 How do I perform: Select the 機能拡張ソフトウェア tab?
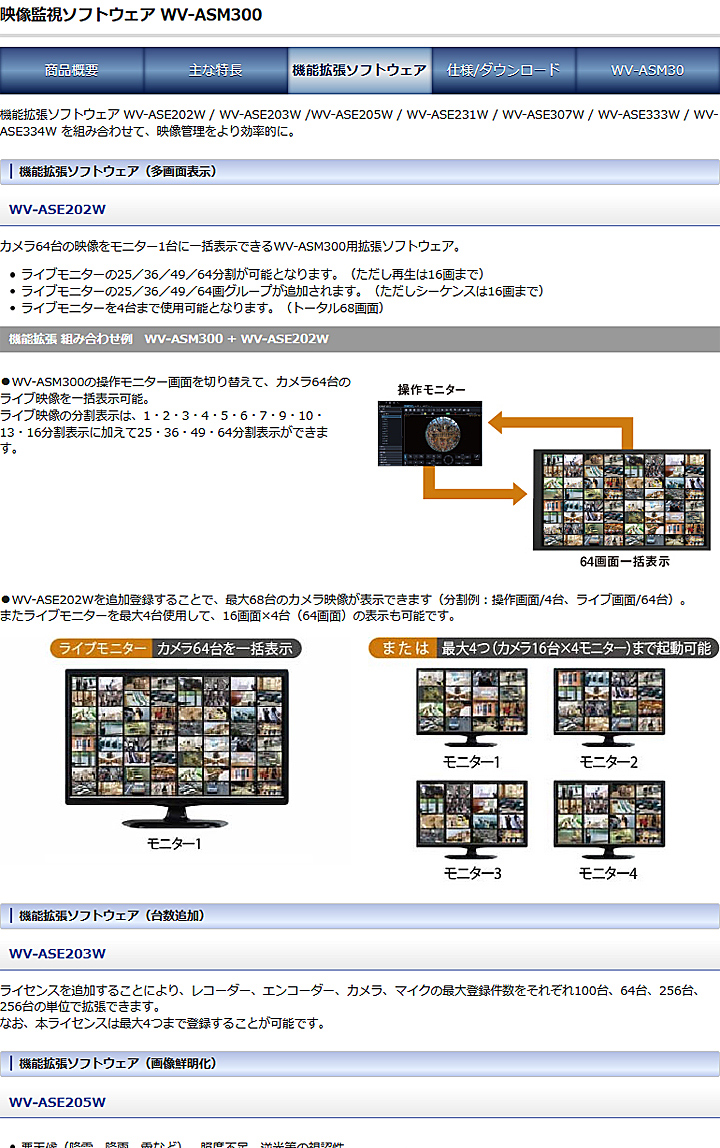[359, 70]
